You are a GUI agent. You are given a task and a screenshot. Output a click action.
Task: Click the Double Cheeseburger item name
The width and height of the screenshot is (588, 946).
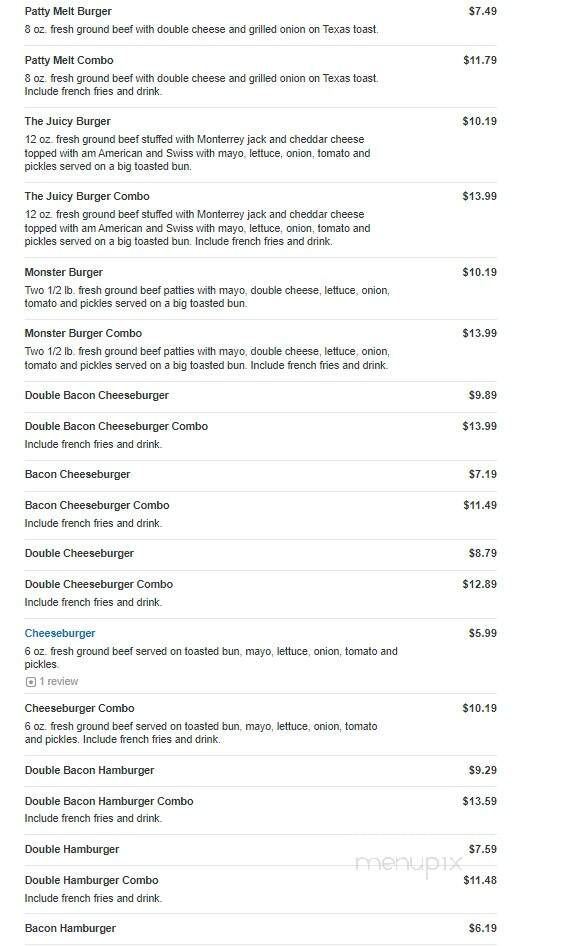coord(79,553)
